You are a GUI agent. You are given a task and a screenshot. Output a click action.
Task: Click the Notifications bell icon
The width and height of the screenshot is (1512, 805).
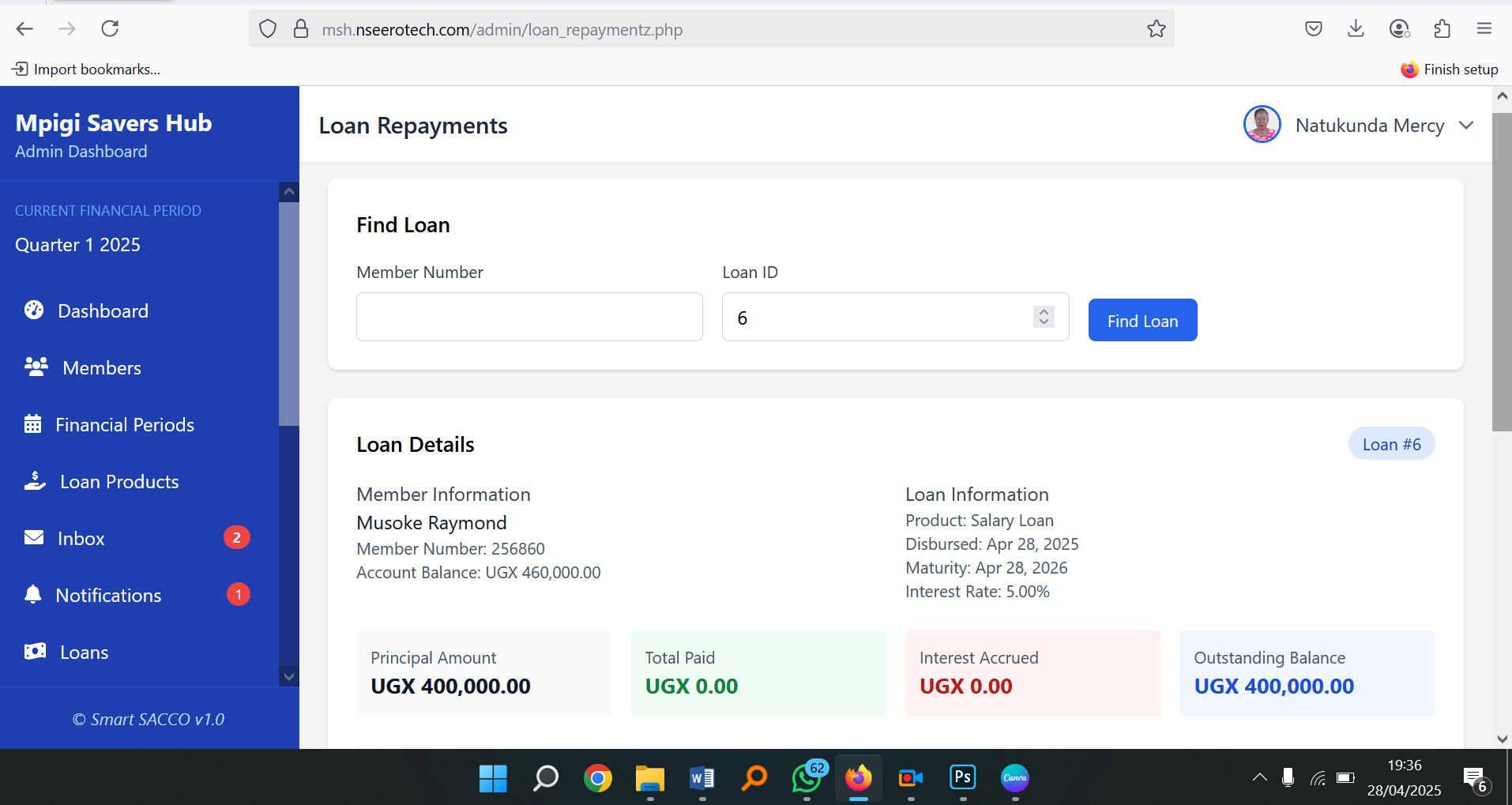(x=32, y=595)
